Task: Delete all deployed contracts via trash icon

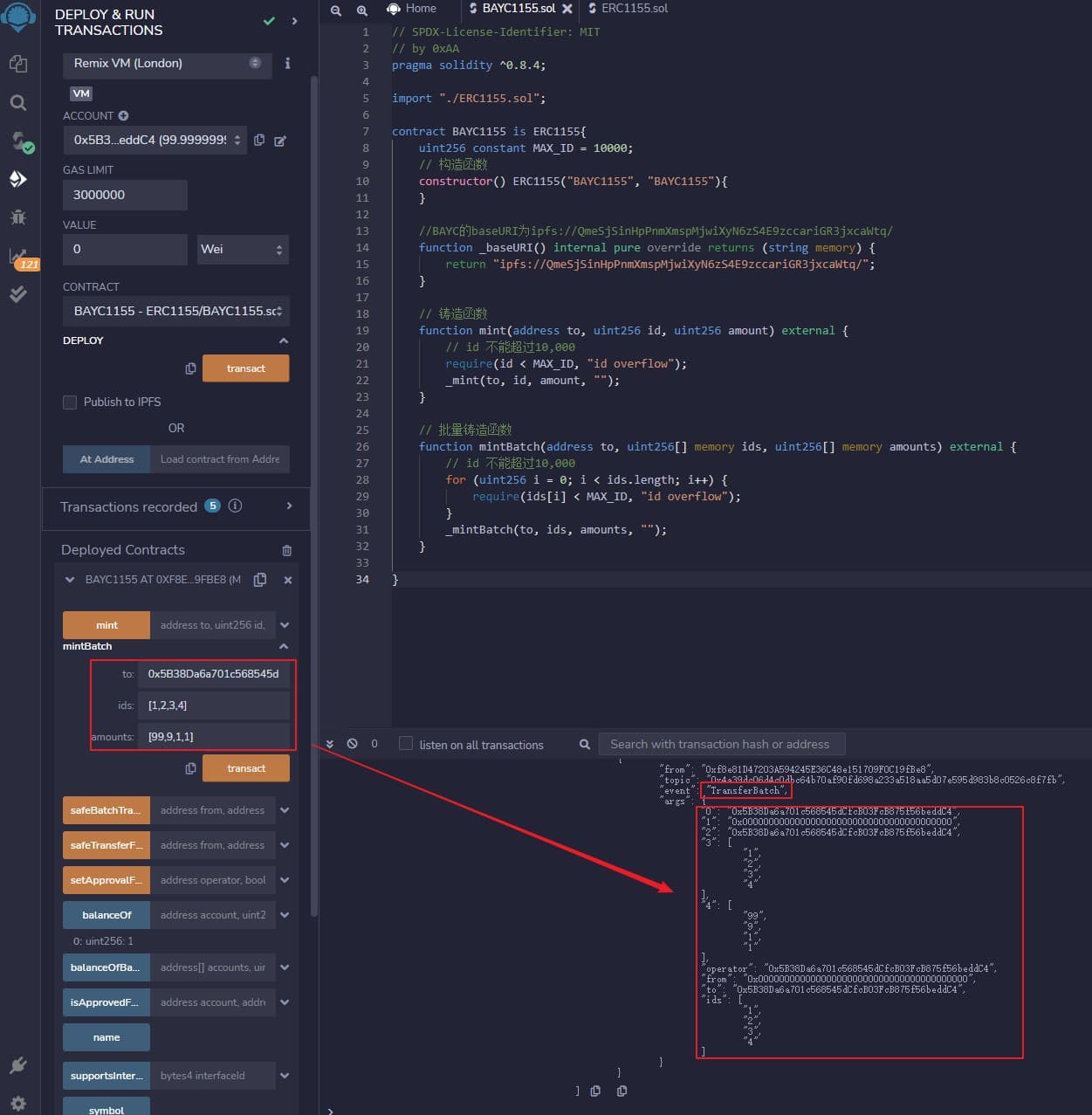Action: point(286,550)
